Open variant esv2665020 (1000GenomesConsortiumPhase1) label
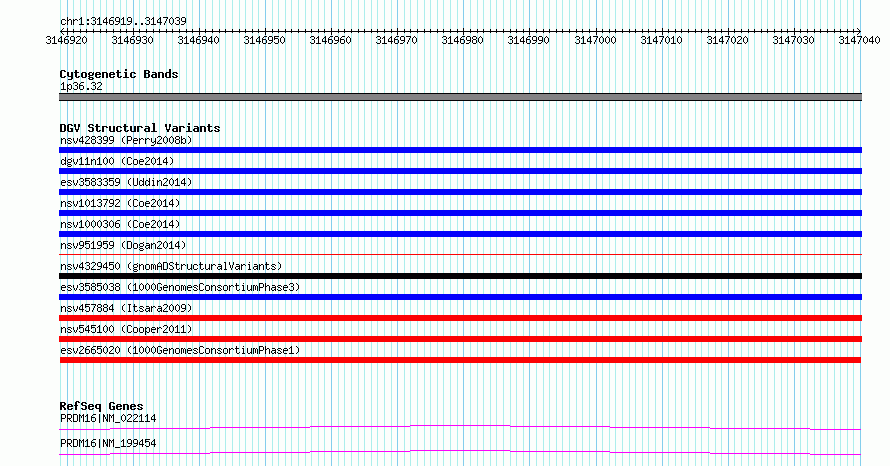 [x=180, y=350]
